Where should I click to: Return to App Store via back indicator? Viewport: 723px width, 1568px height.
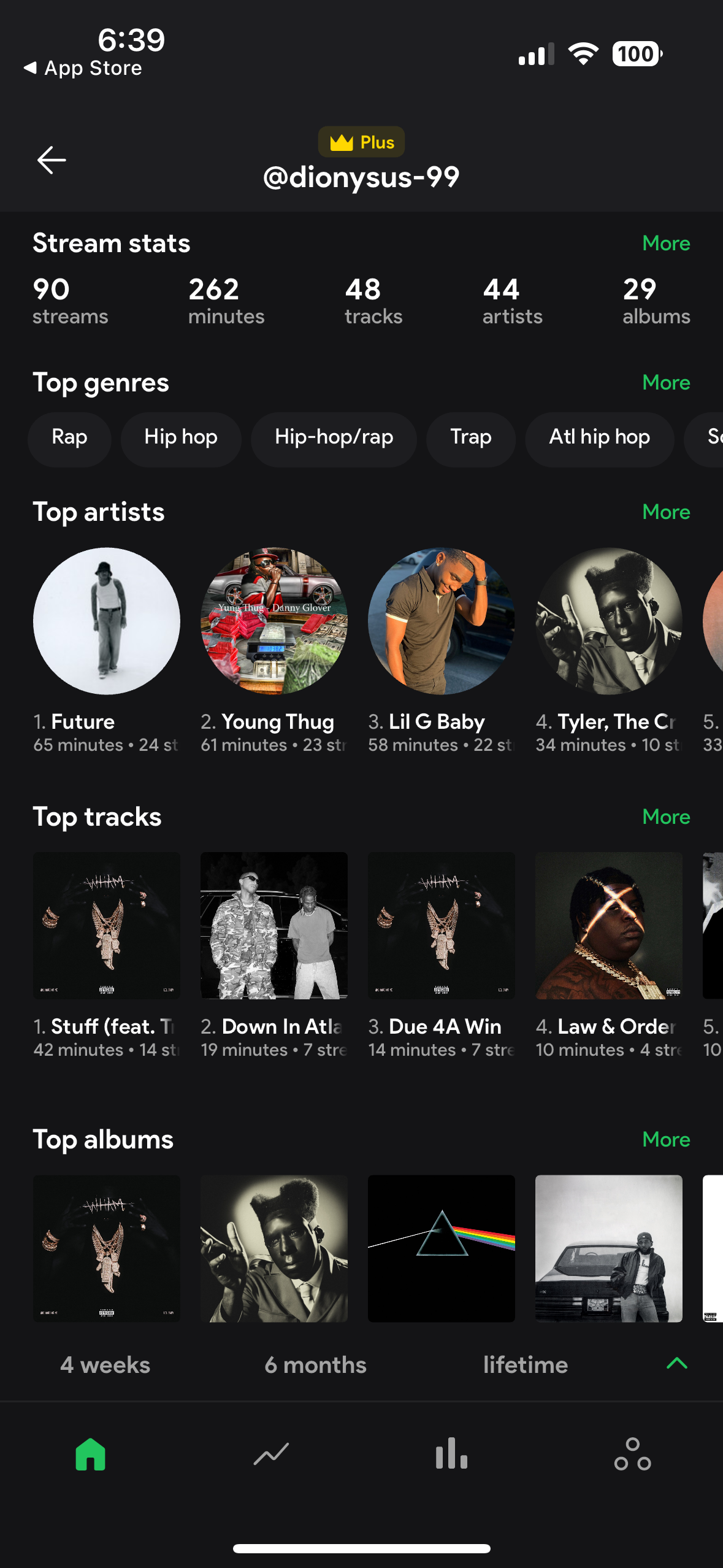83,68
